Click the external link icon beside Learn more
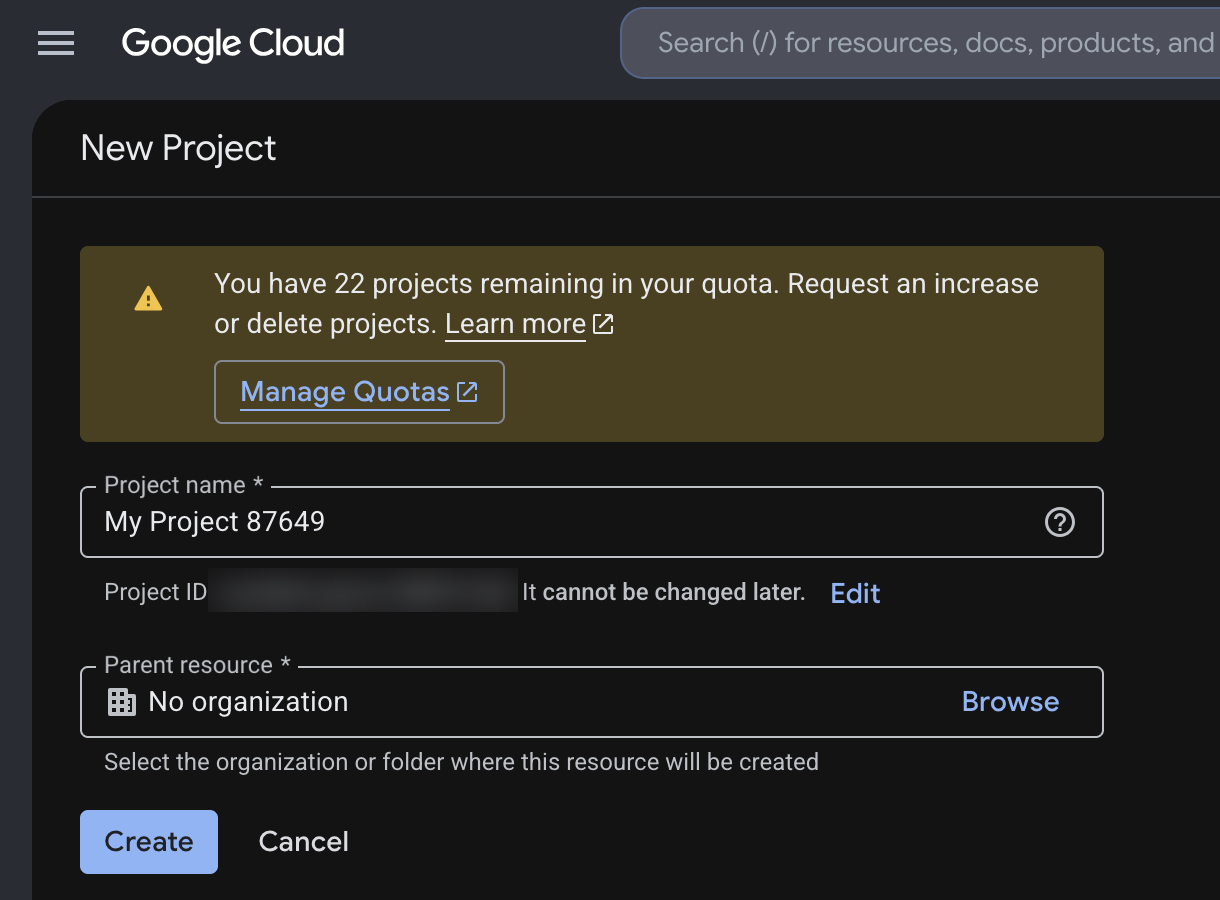The width and height of the screenshot is (1220, 900). (603, 324)
